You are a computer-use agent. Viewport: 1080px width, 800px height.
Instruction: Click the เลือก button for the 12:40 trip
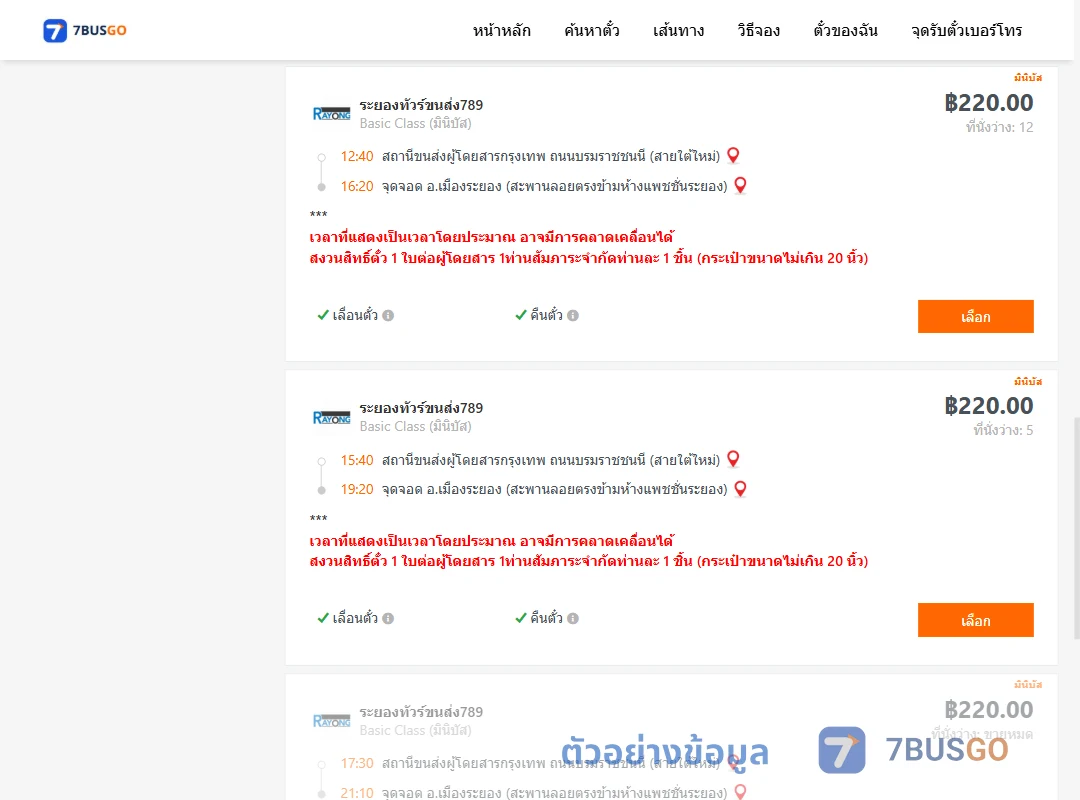975,316
